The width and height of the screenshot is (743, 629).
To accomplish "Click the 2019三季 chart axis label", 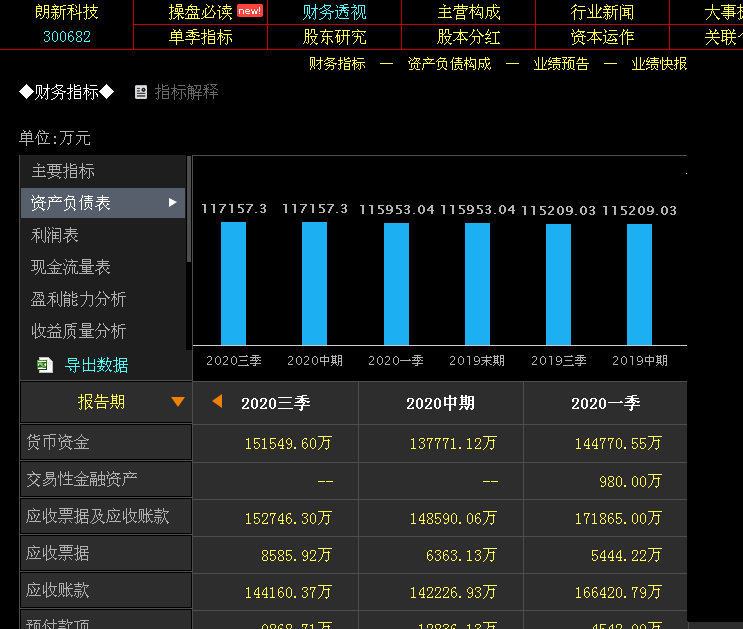I will 559,361.
